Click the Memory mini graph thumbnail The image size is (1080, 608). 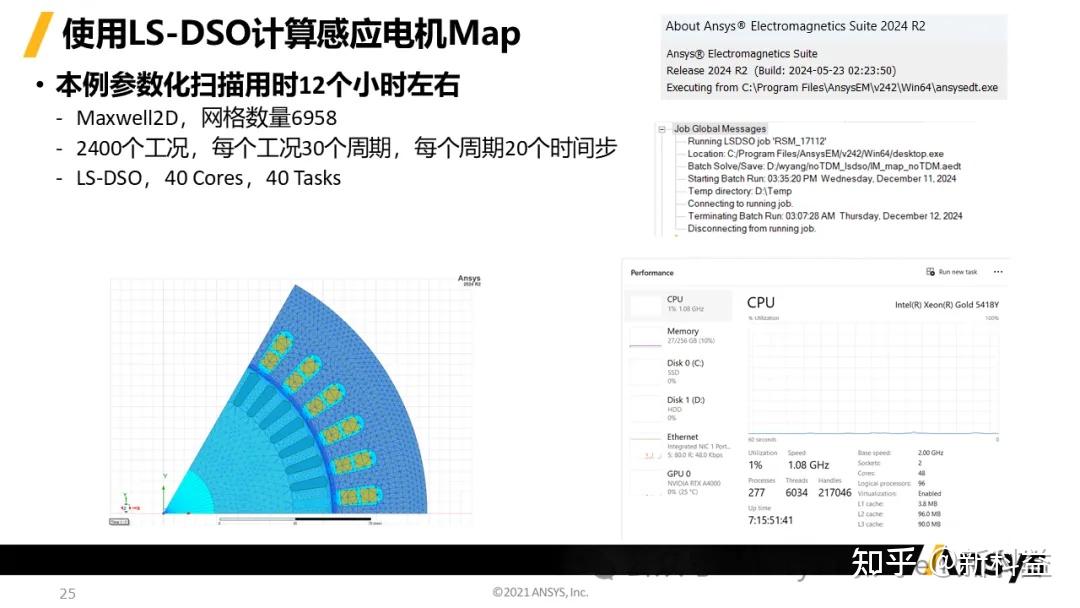[x=646, y=337]
